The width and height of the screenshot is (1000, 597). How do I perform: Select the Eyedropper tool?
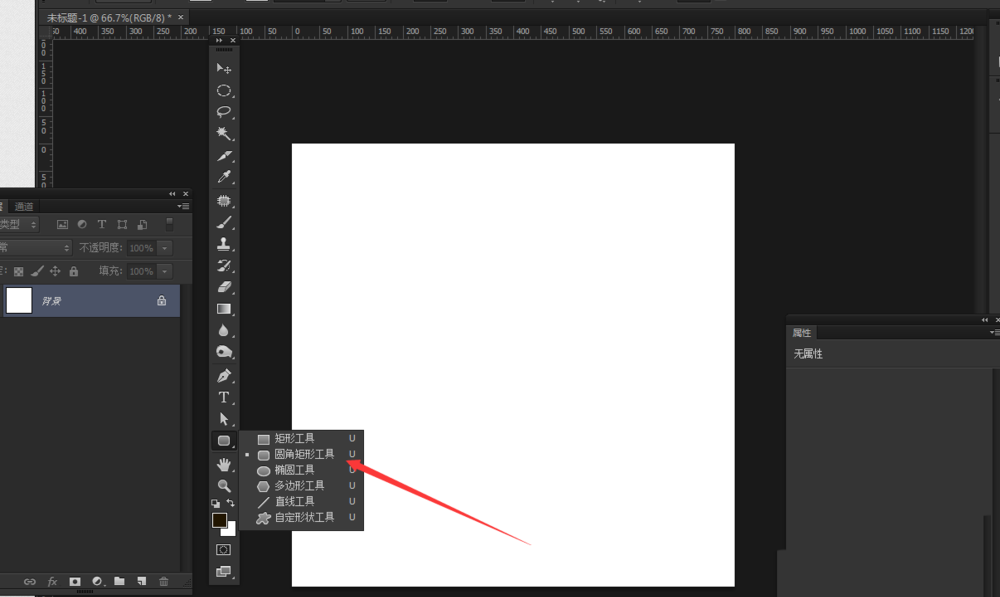(x=224, y=177)
